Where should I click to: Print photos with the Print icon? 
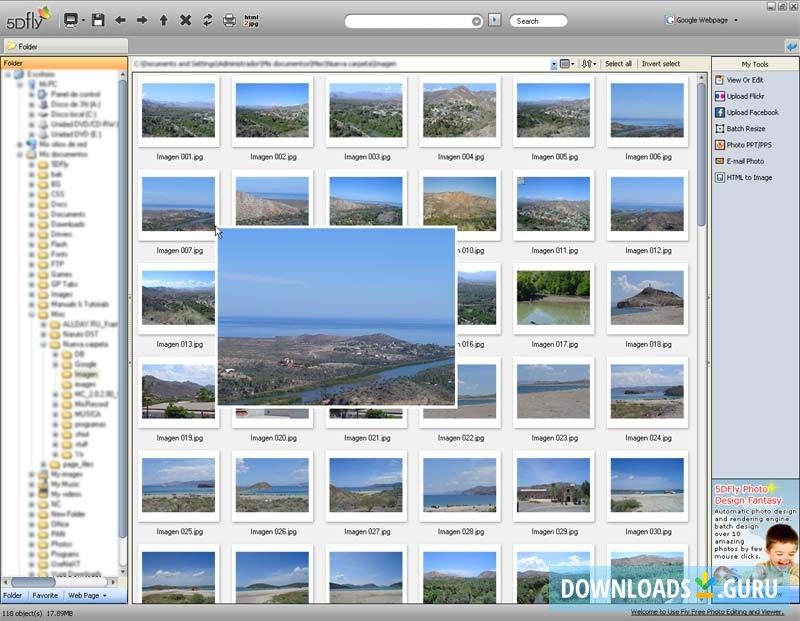[x=228, y=19]
